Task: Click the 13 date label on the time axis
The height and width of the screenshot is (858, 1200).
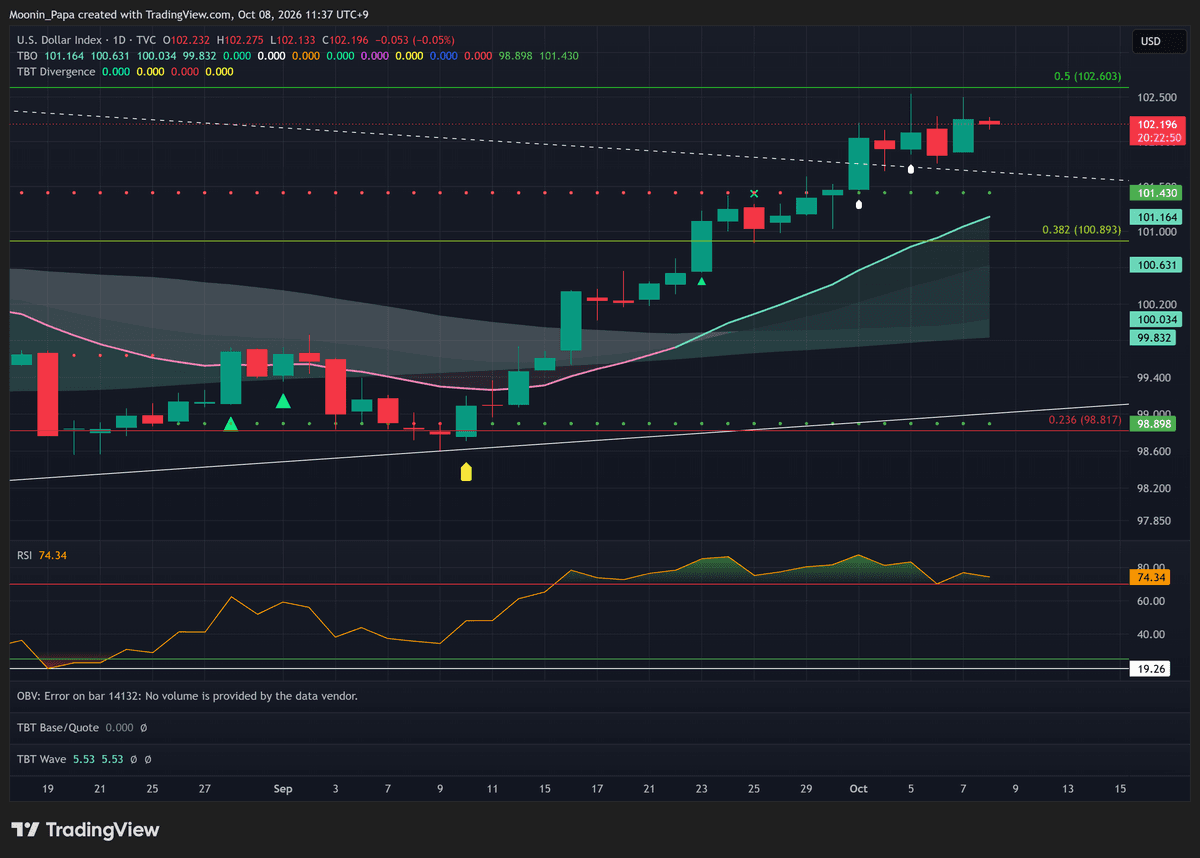Action: (x=1068, y=789)
